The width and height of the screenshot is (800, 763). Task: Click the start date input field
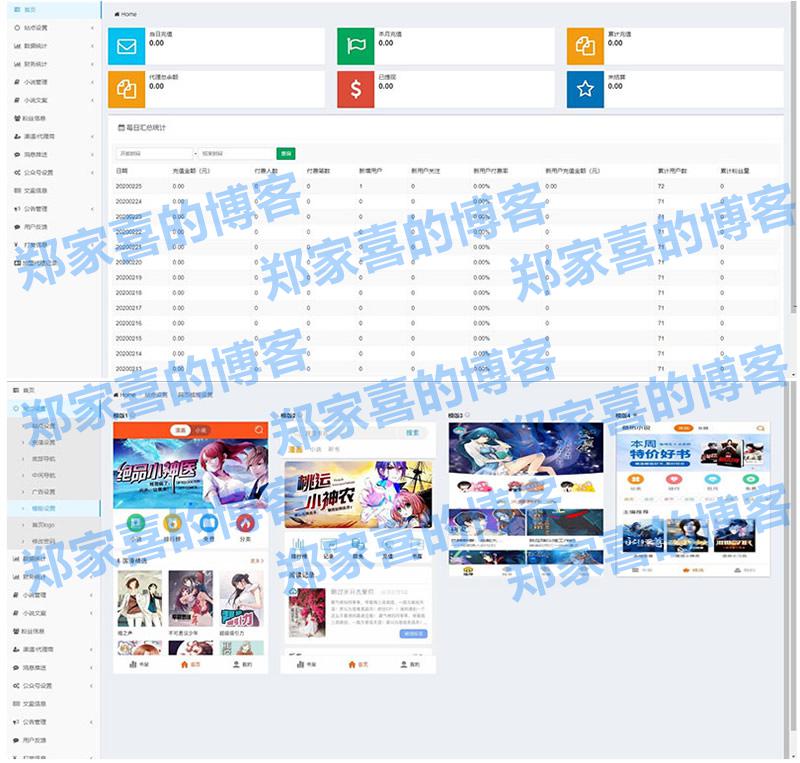point(155,154)
